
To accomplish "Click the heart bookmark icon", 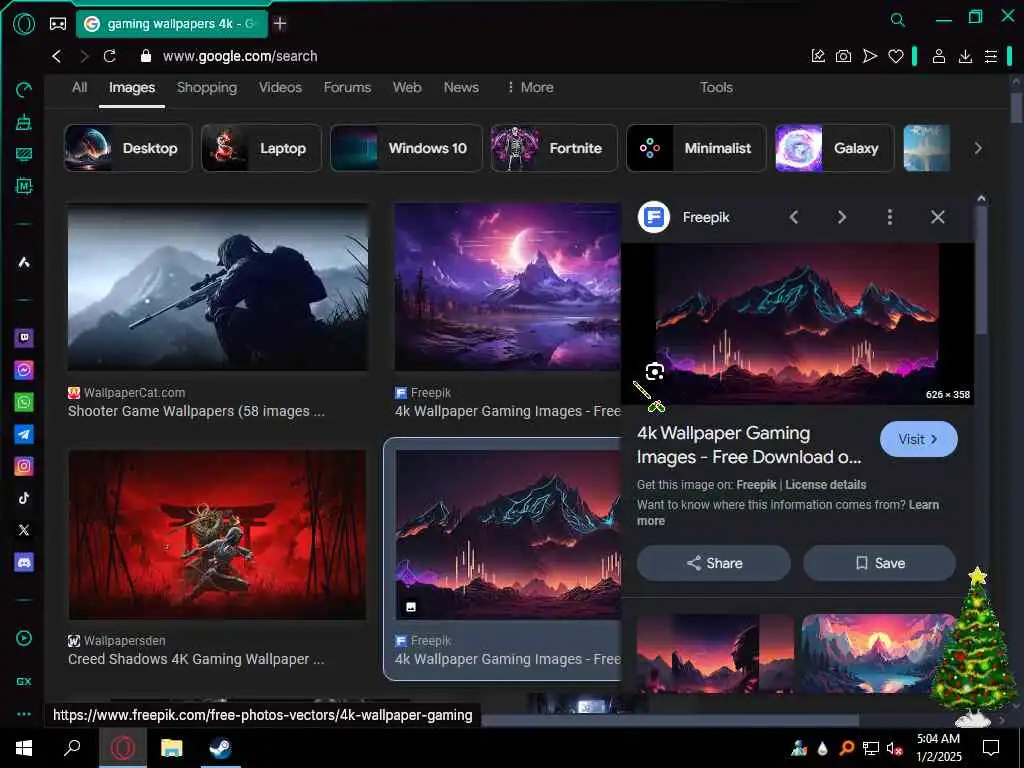I will 895,56.
